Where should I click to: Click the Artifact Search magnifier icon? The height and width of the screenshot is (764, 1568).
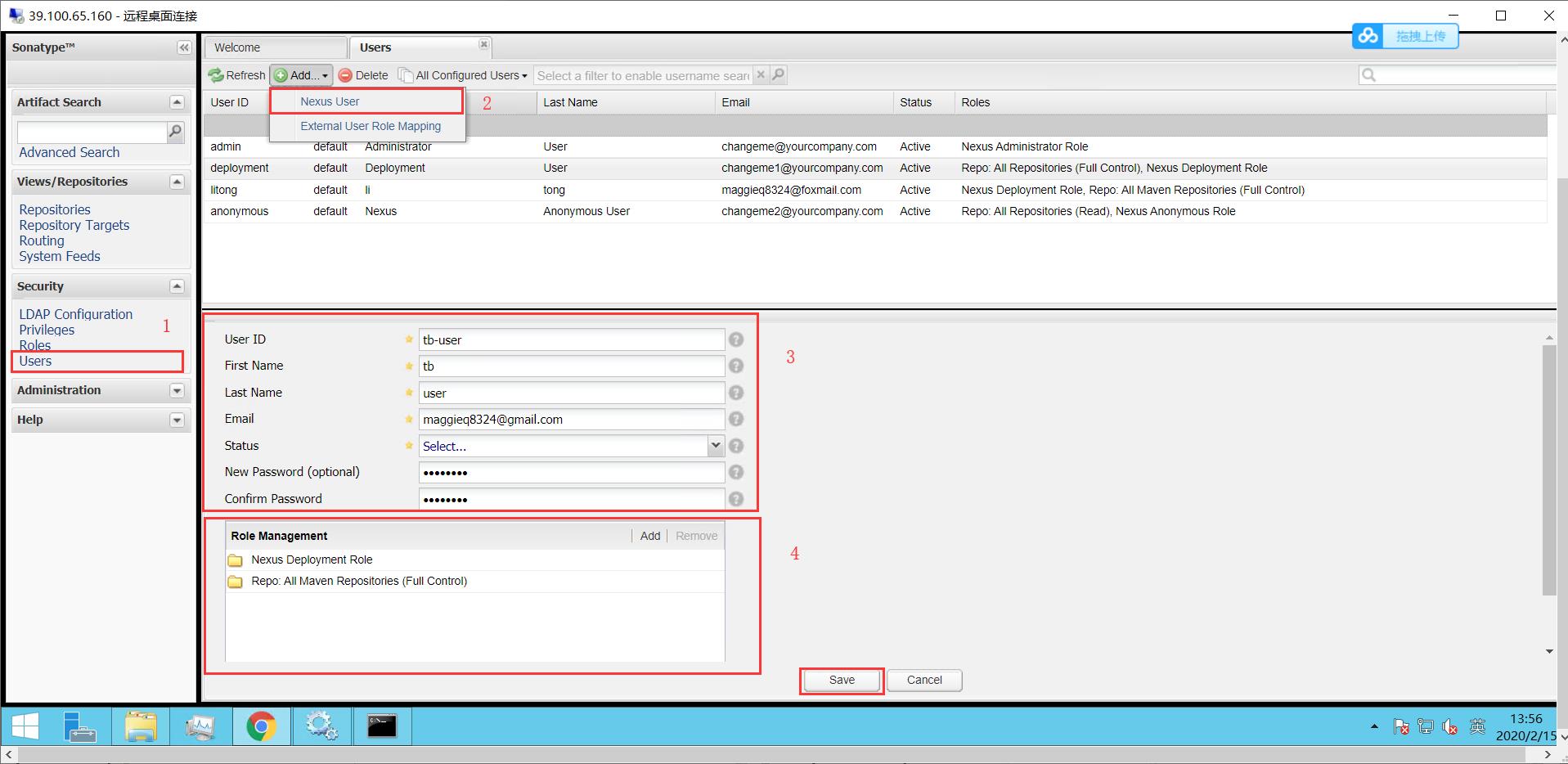(x=175, y=132)
